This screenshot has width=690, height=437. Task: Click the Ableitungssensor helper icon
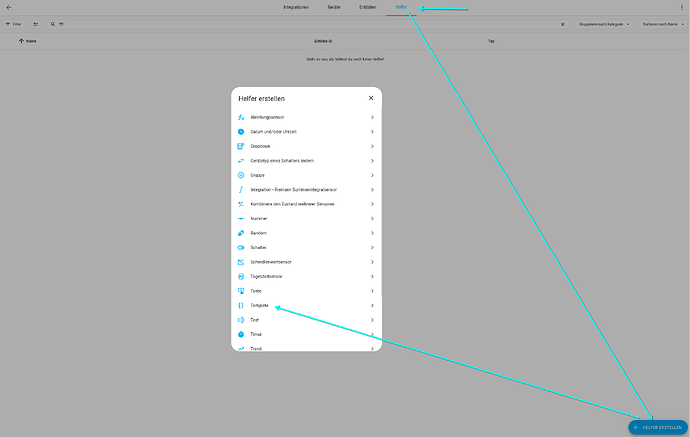click(241, 118)
